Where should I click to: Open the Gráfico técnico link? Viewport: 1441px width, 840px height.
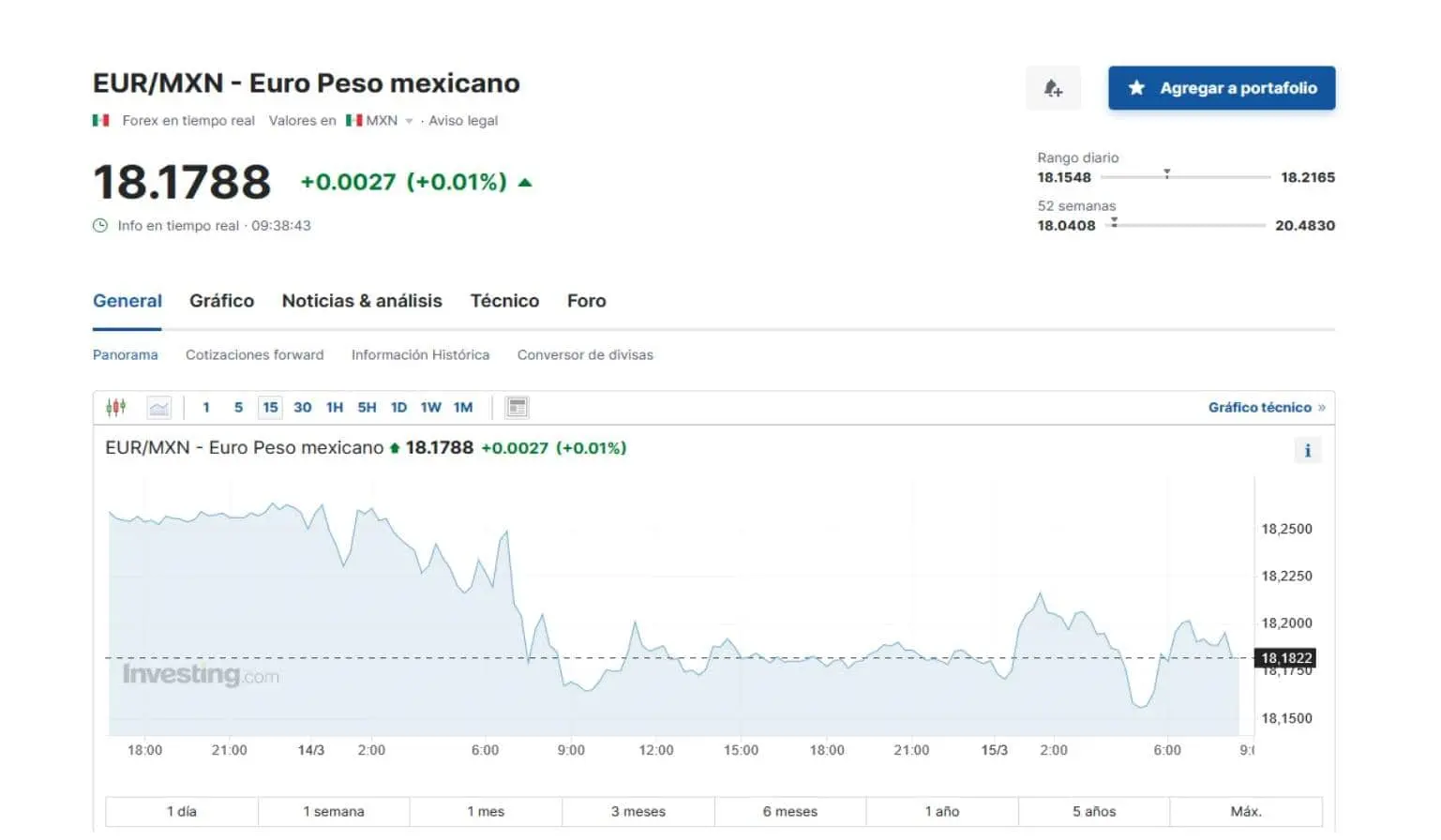1267,407
